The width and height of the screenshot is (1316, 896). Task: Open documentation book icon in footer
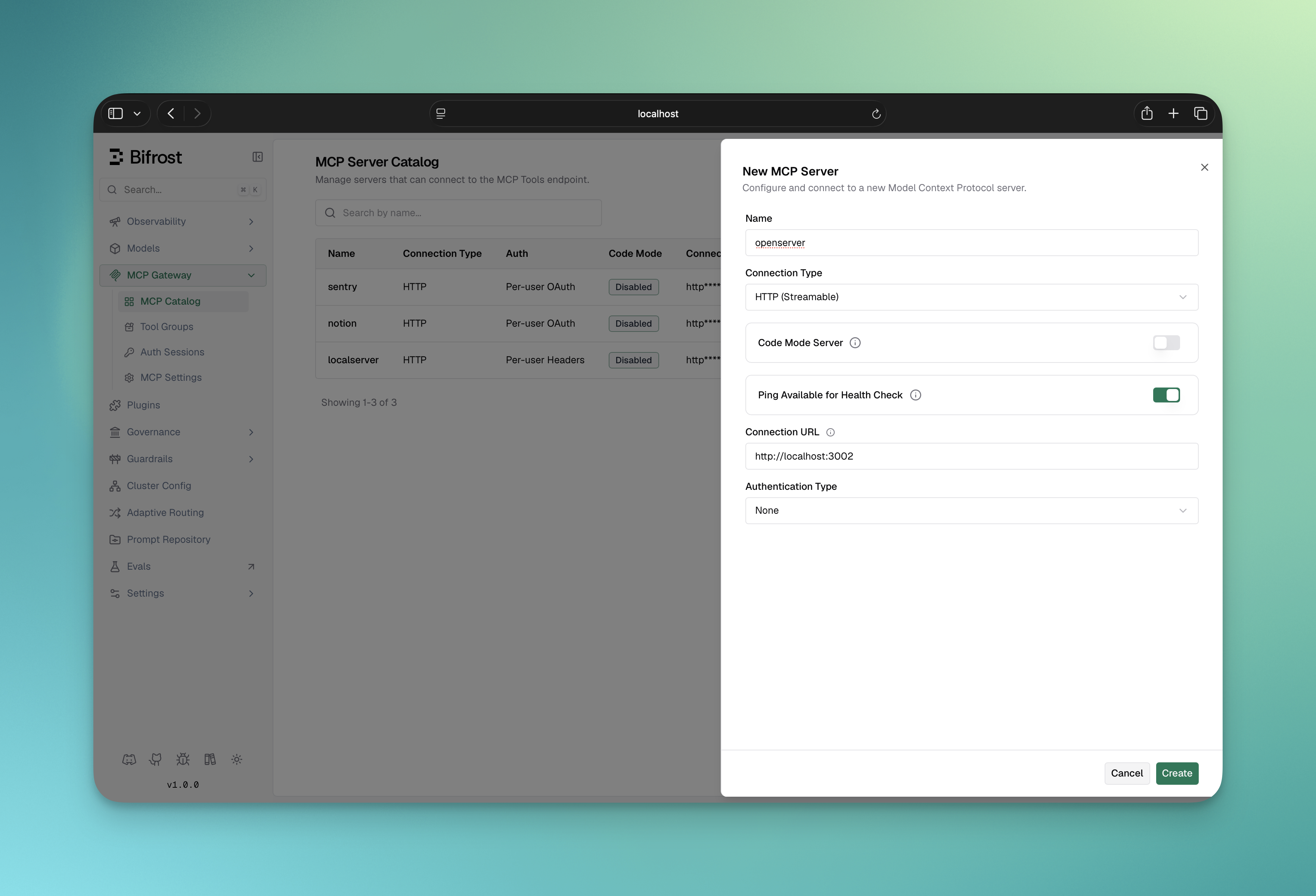210,760
